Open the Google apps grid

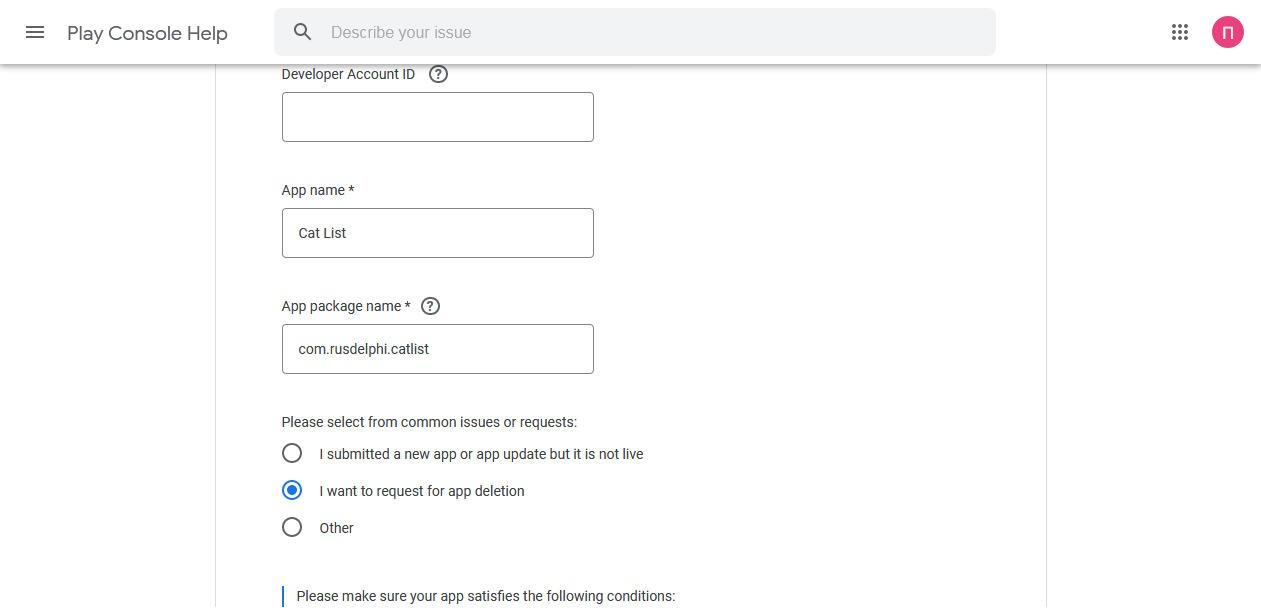(1180, 32)
